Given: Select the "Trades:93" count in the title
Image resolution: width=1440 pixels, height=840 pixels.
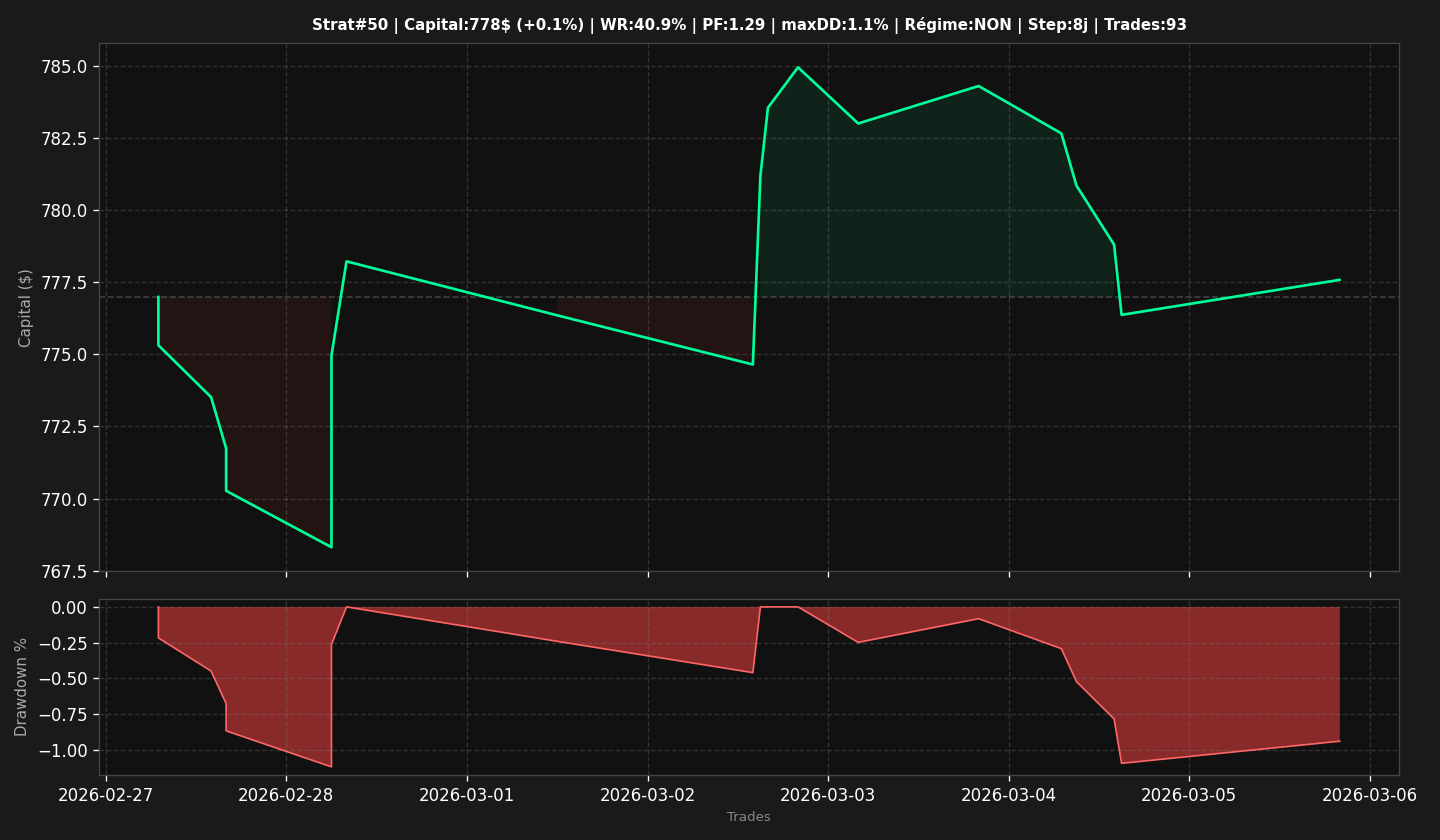Looking at the screenshot, I should point(1146,25).
